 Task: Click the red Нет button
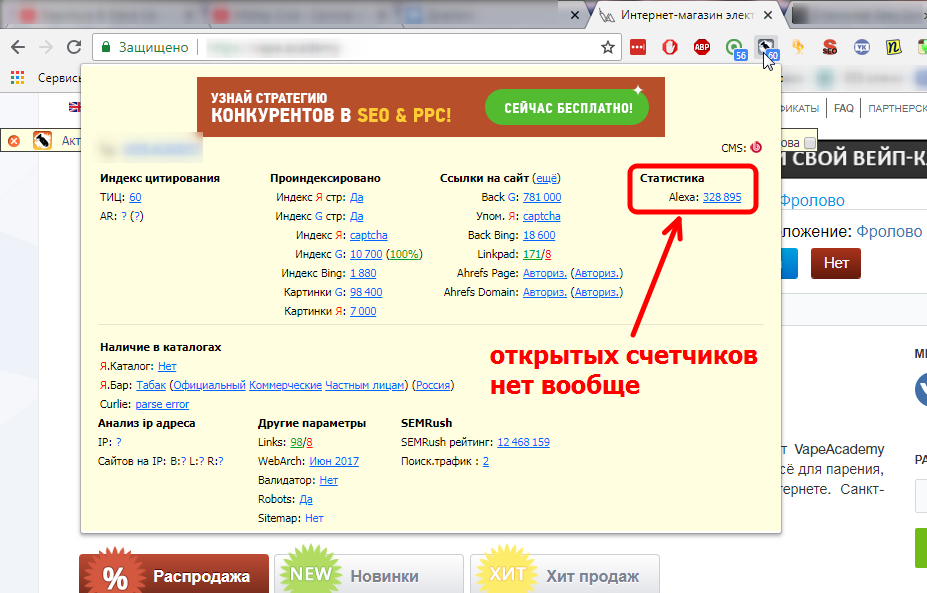coord(835,263)
